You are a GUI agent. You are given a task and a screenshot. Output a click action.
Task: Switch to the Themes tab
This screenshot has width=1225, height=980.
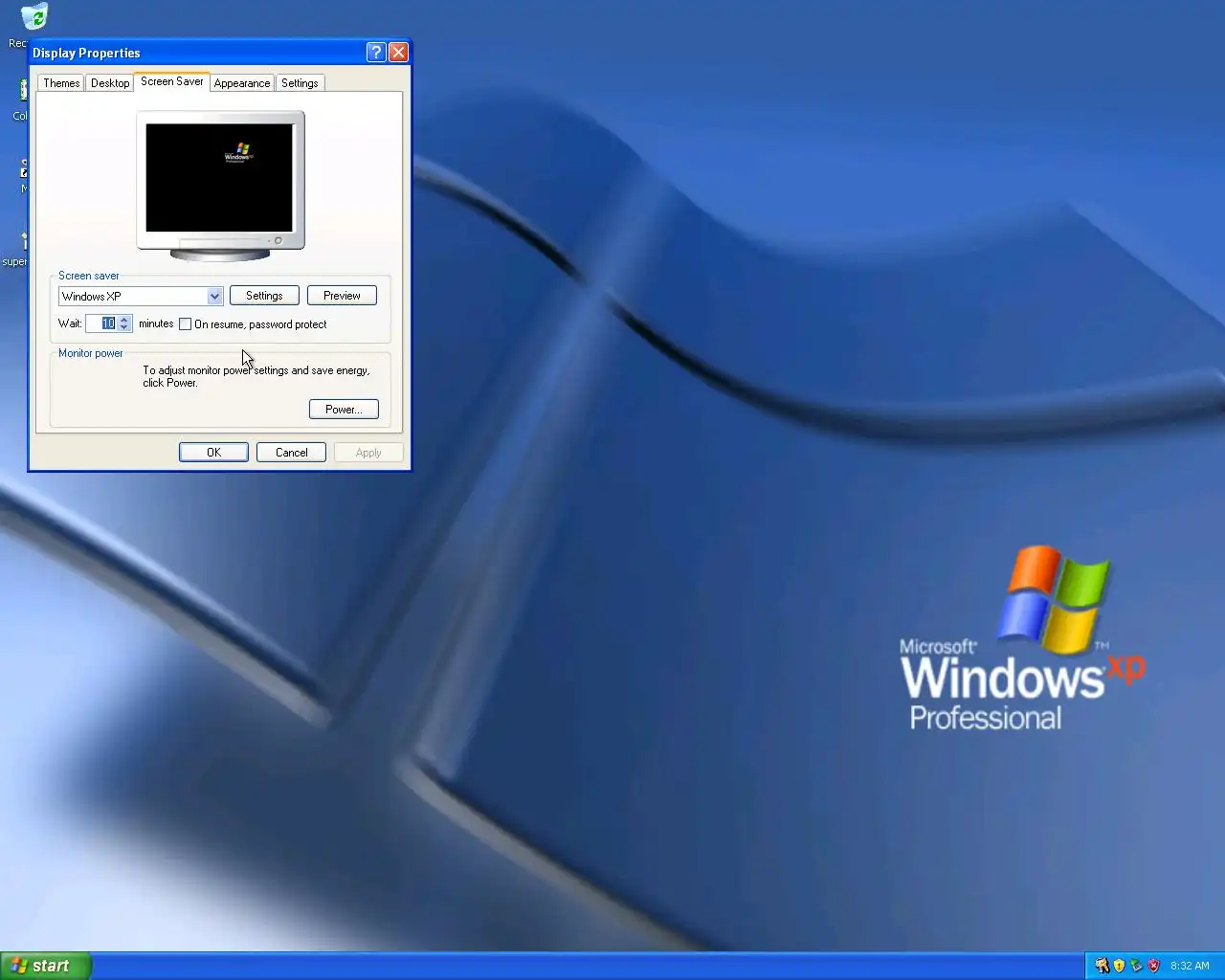tap(61, 83)
